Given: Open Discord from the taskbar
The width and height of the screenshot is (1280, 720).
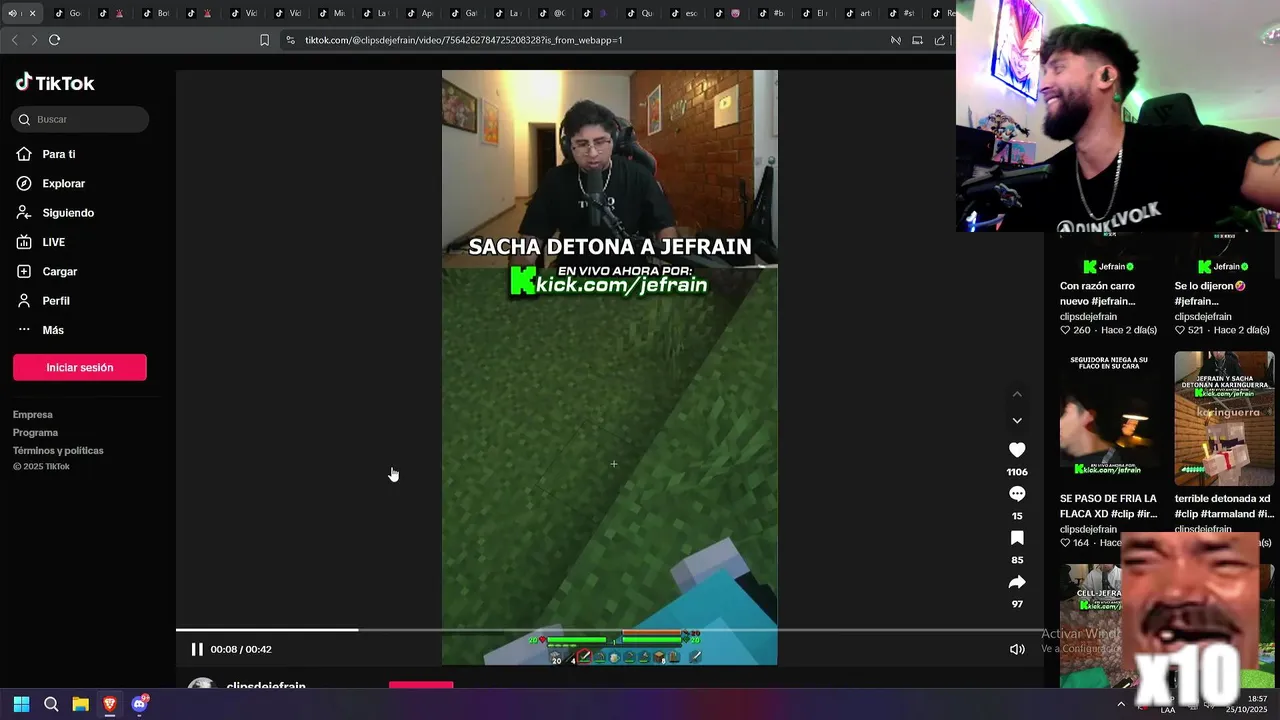Looking at the screenshot, I should (140, 704).
